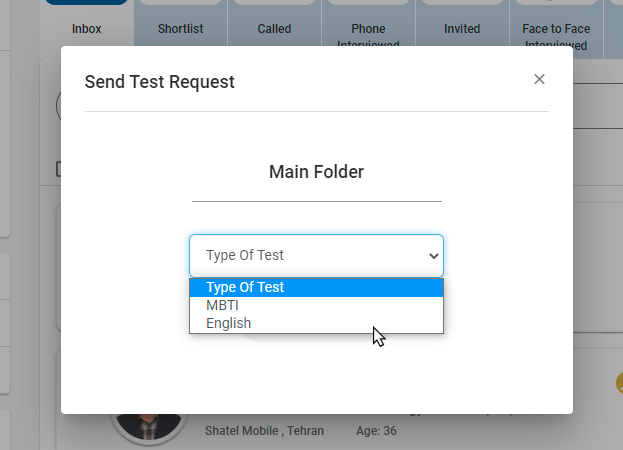Viewport: 623px width, 450px height.
Task: Pick the highlighted Type Of Test option
Action: tap(316, 288)
